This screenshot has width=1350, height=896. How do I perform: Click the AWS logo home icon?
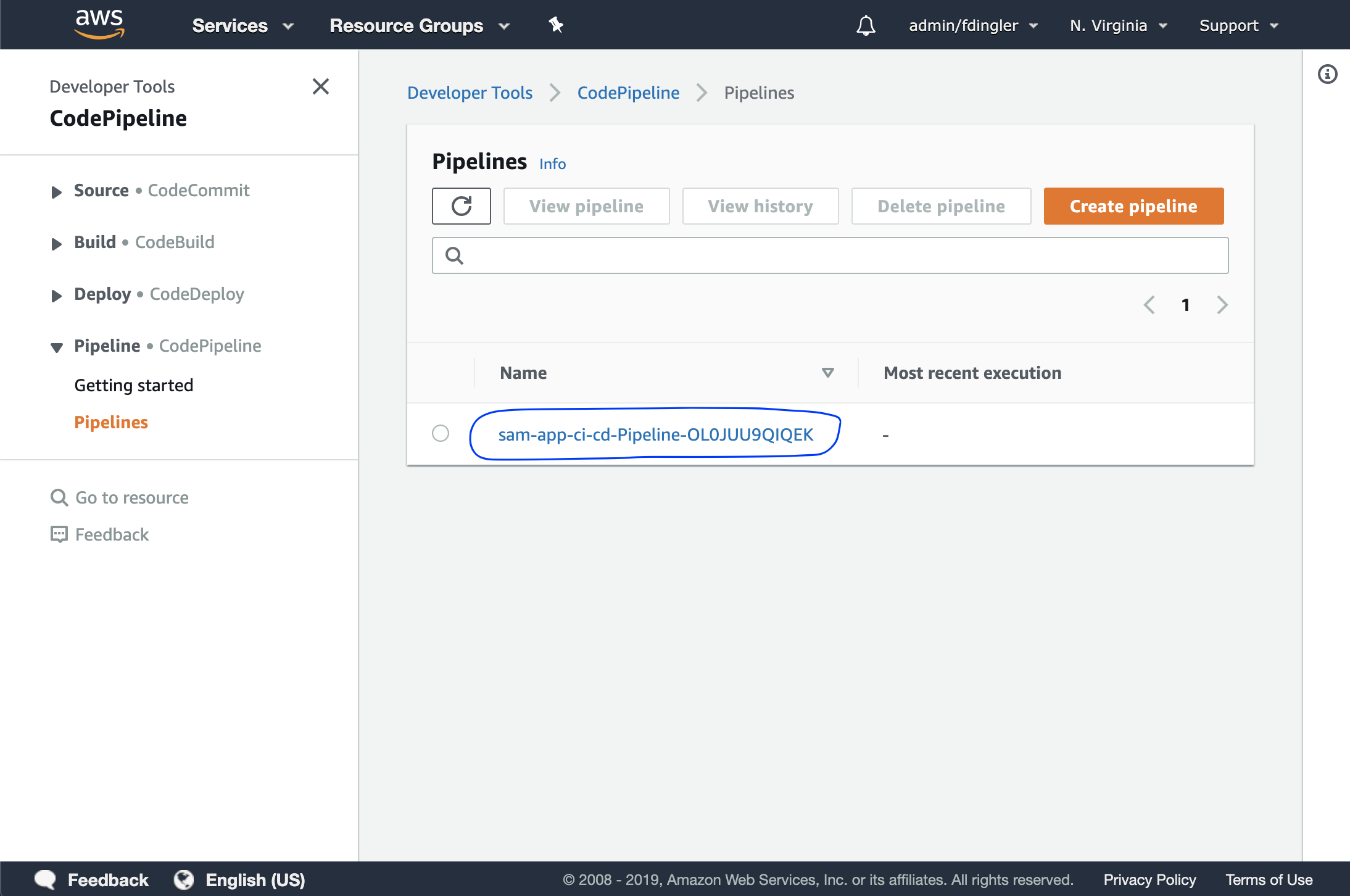pyautogui.click(x=99, y=25)
